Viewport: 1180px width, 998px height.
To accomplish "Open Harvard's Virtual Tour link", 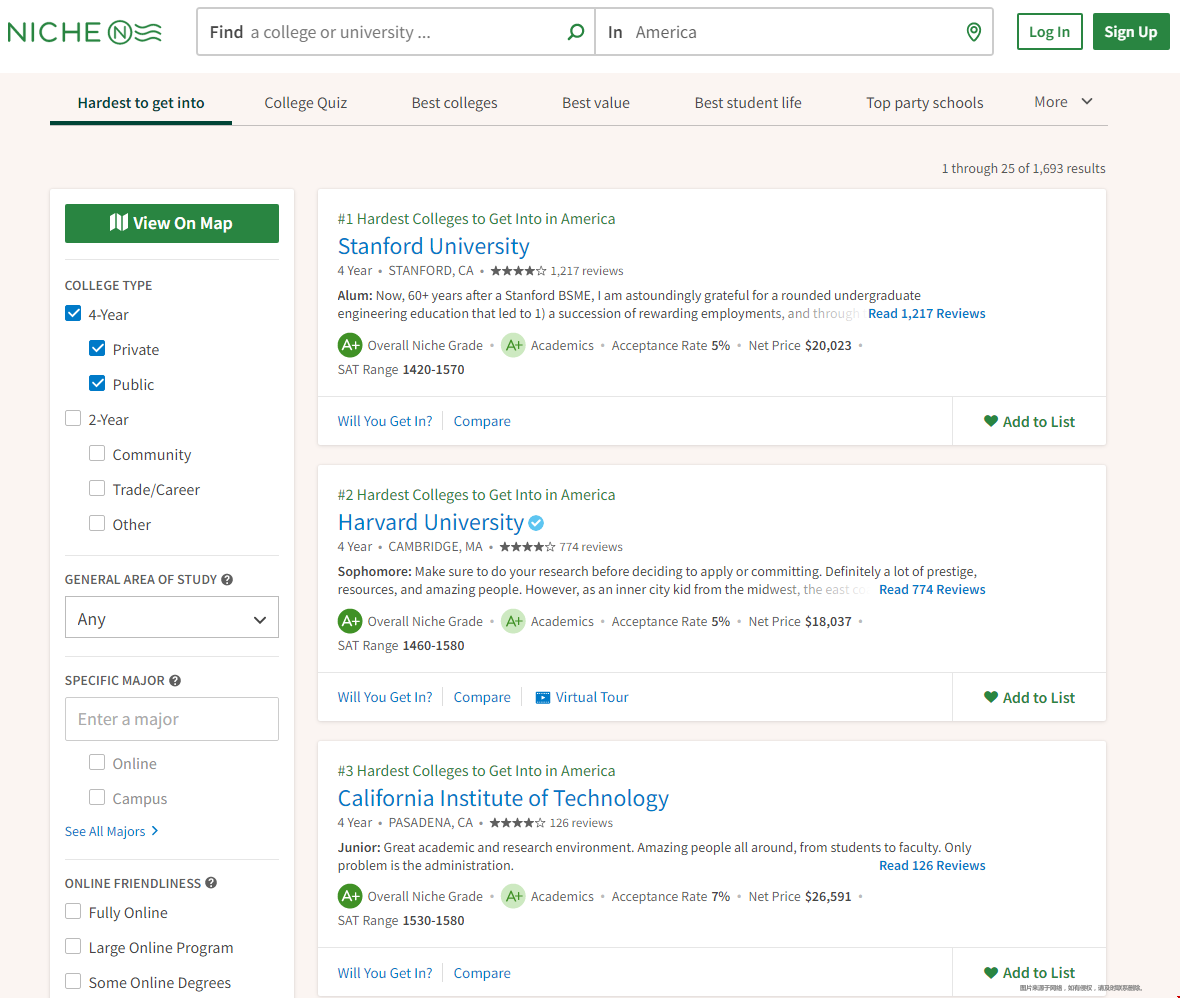I will point(582,698).
